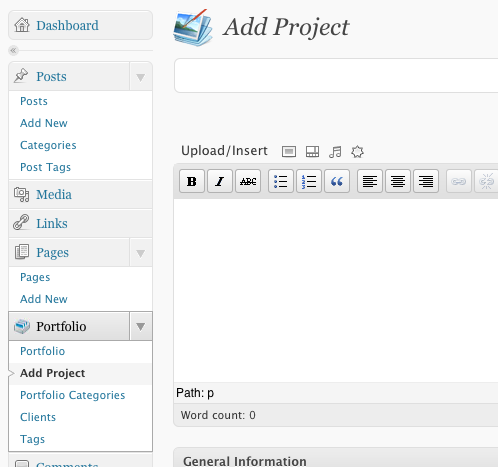This screenshot has width=498, height=467.
Task: Align text right
Action: point(426,181)
